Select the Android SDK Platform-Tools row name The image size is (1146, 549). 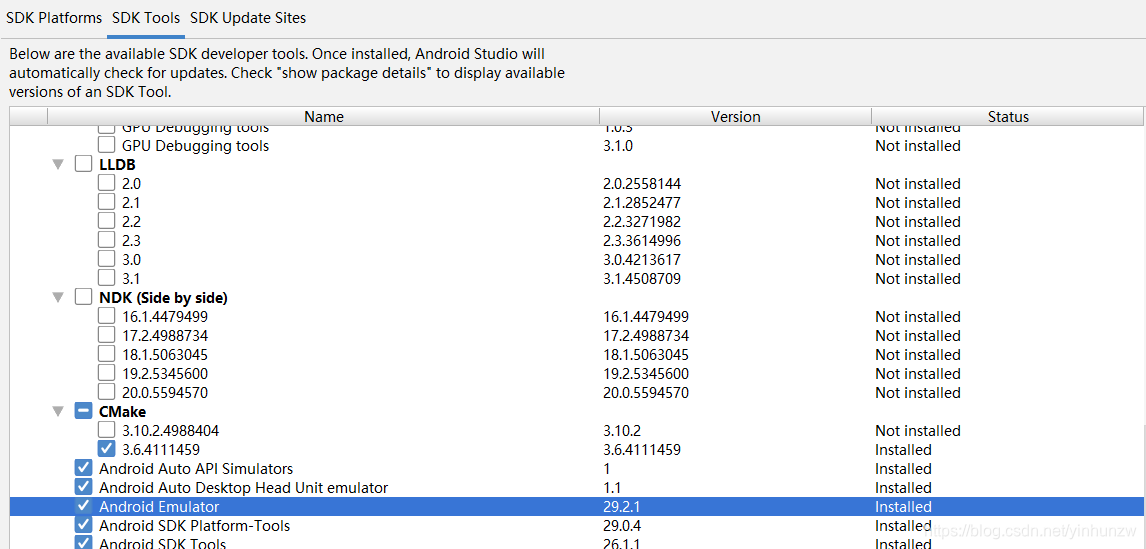pos(194,526)
